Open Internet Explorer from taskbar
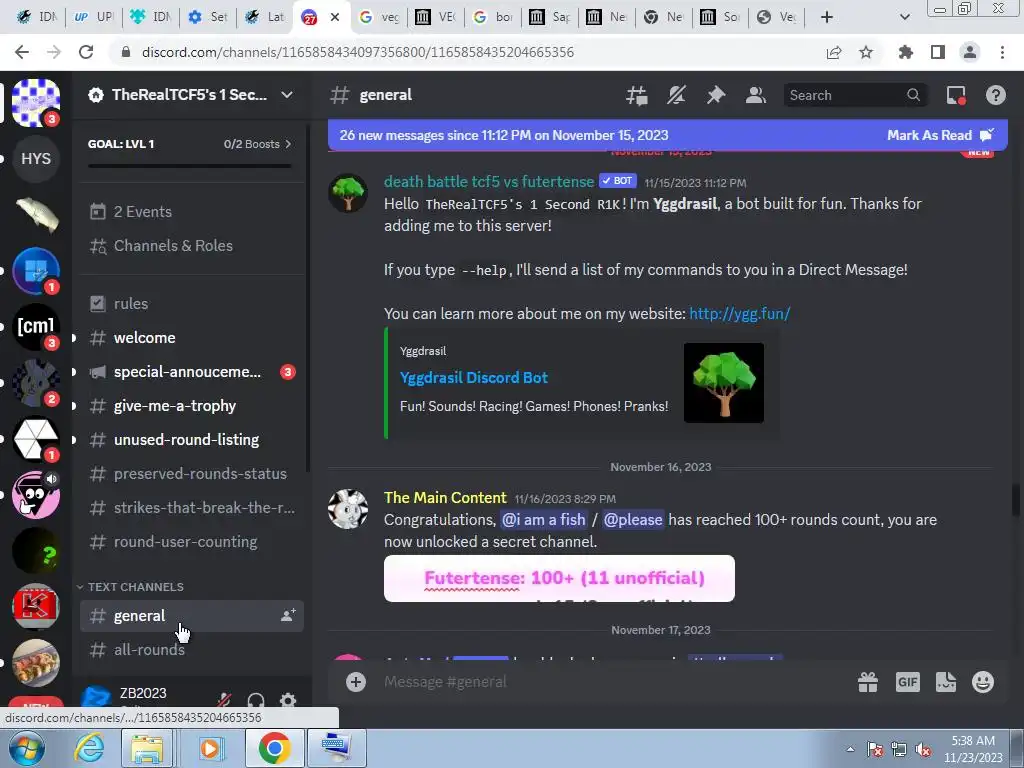1024x768 pixels. pyautogui.click(x=88, y=748)
